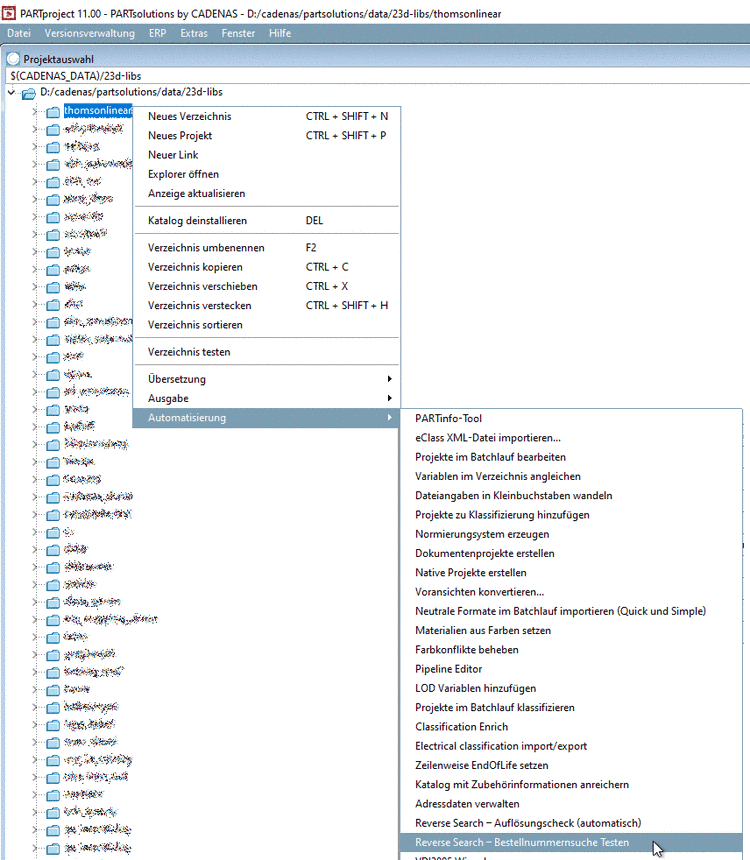Viewport: 750px width, 860px height.
Task: Select Adressdaten verwalten
Action: [571, 804]
